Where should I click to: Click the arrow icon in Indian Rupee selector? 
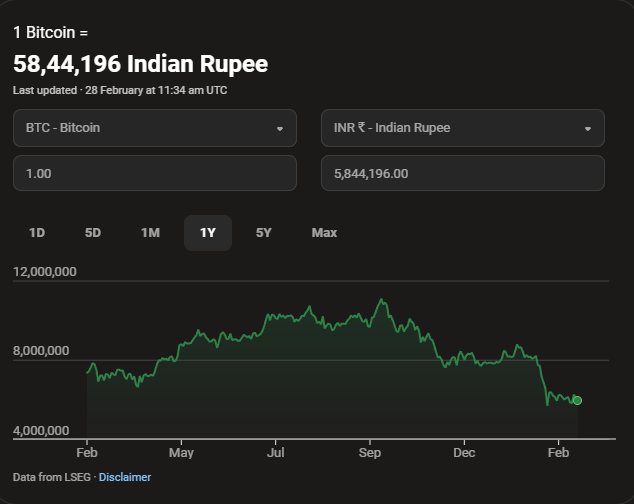point(587,129)
